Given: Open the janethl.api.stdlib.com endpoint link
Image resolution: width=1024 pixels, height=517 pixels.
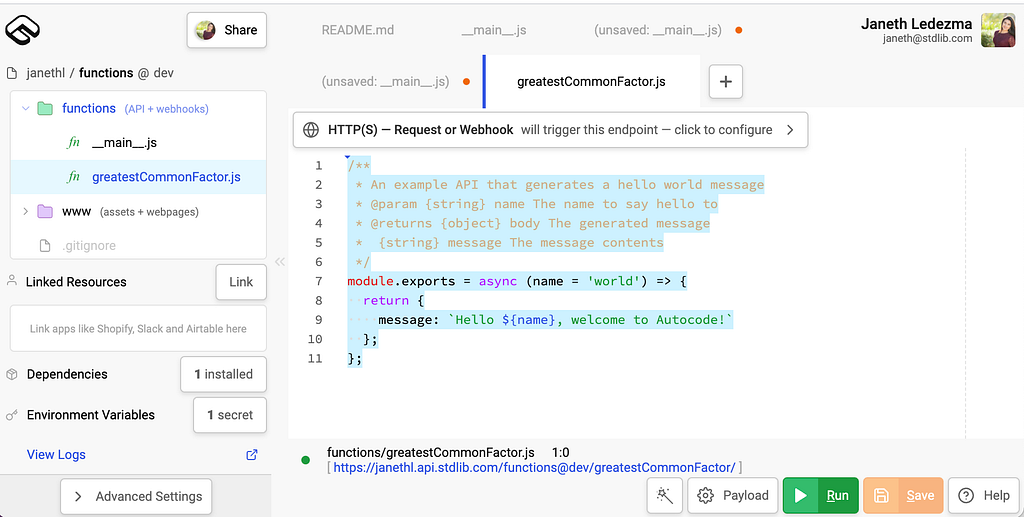Looking at the screenshot, I should tap(534, 467).
